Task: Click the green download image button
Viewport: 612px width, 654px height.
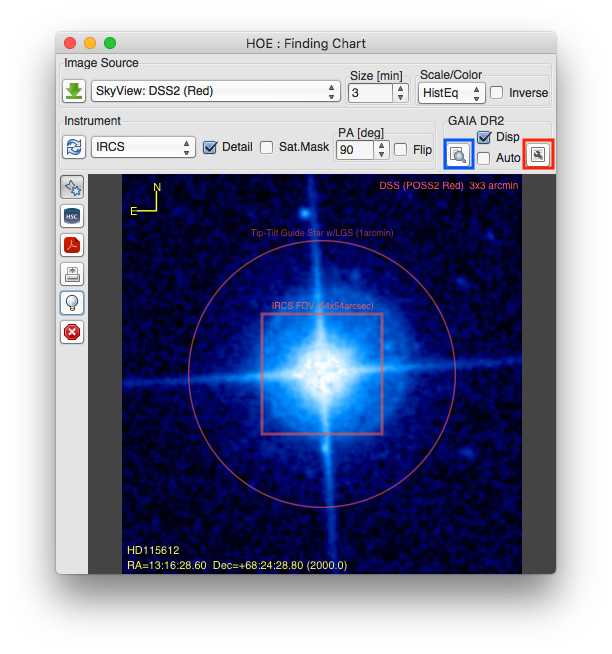Action: point(74,92)
